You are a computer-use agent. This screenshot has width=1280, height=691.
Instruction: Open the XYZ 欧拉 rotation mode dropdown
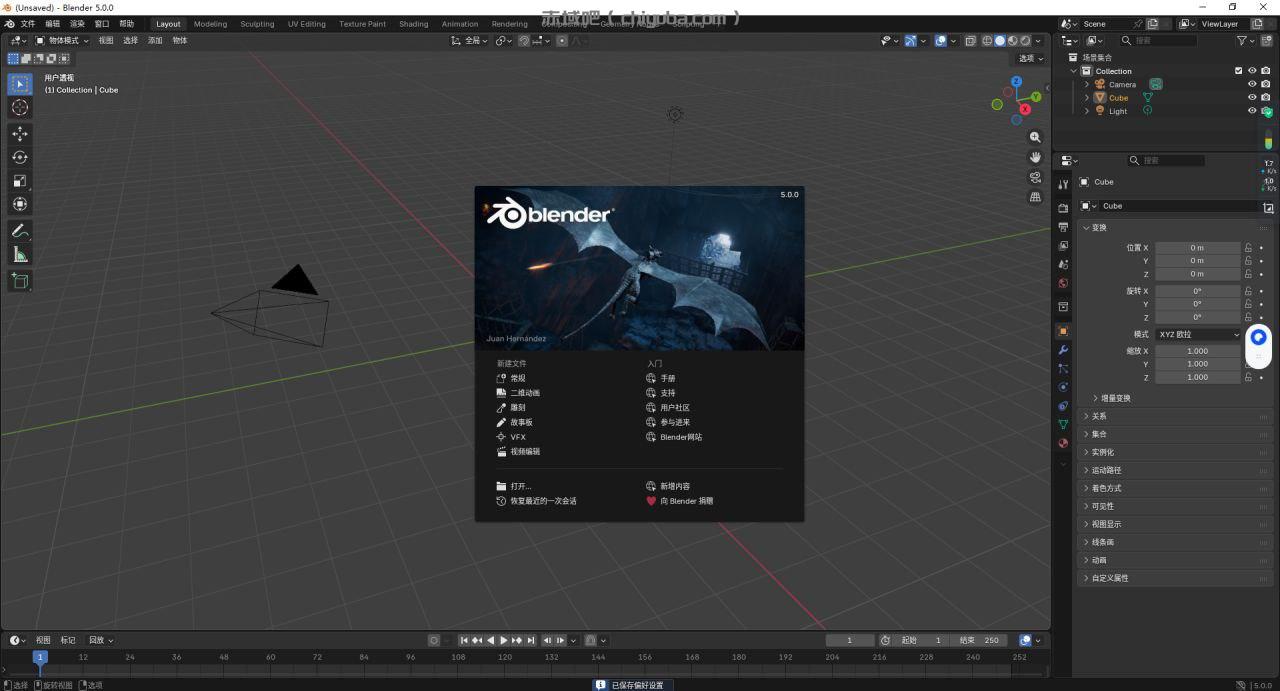1197,334
